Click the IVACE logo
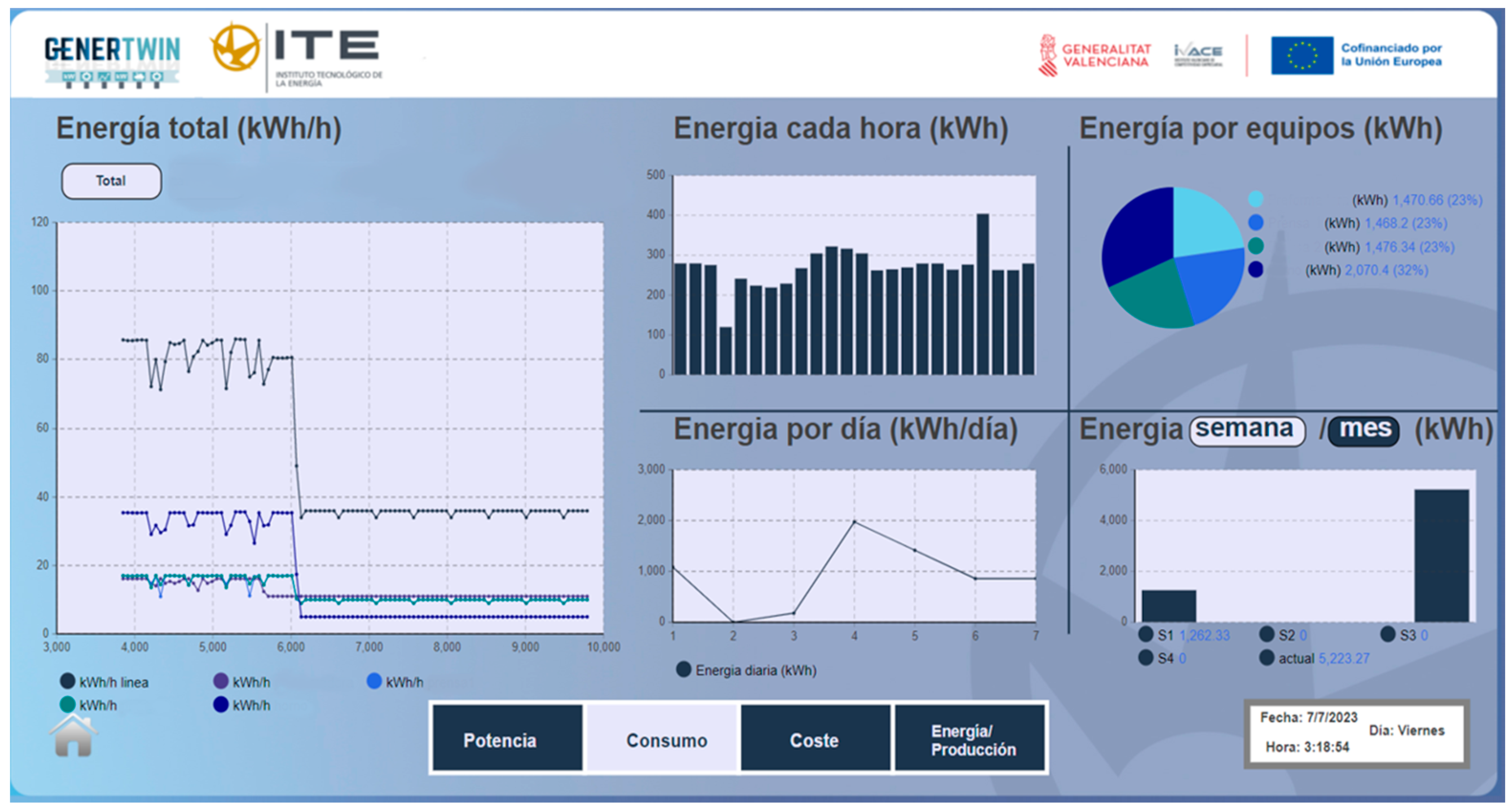Image resolution: width=1512 pixels, height=812 pixels. (1198, 55)
